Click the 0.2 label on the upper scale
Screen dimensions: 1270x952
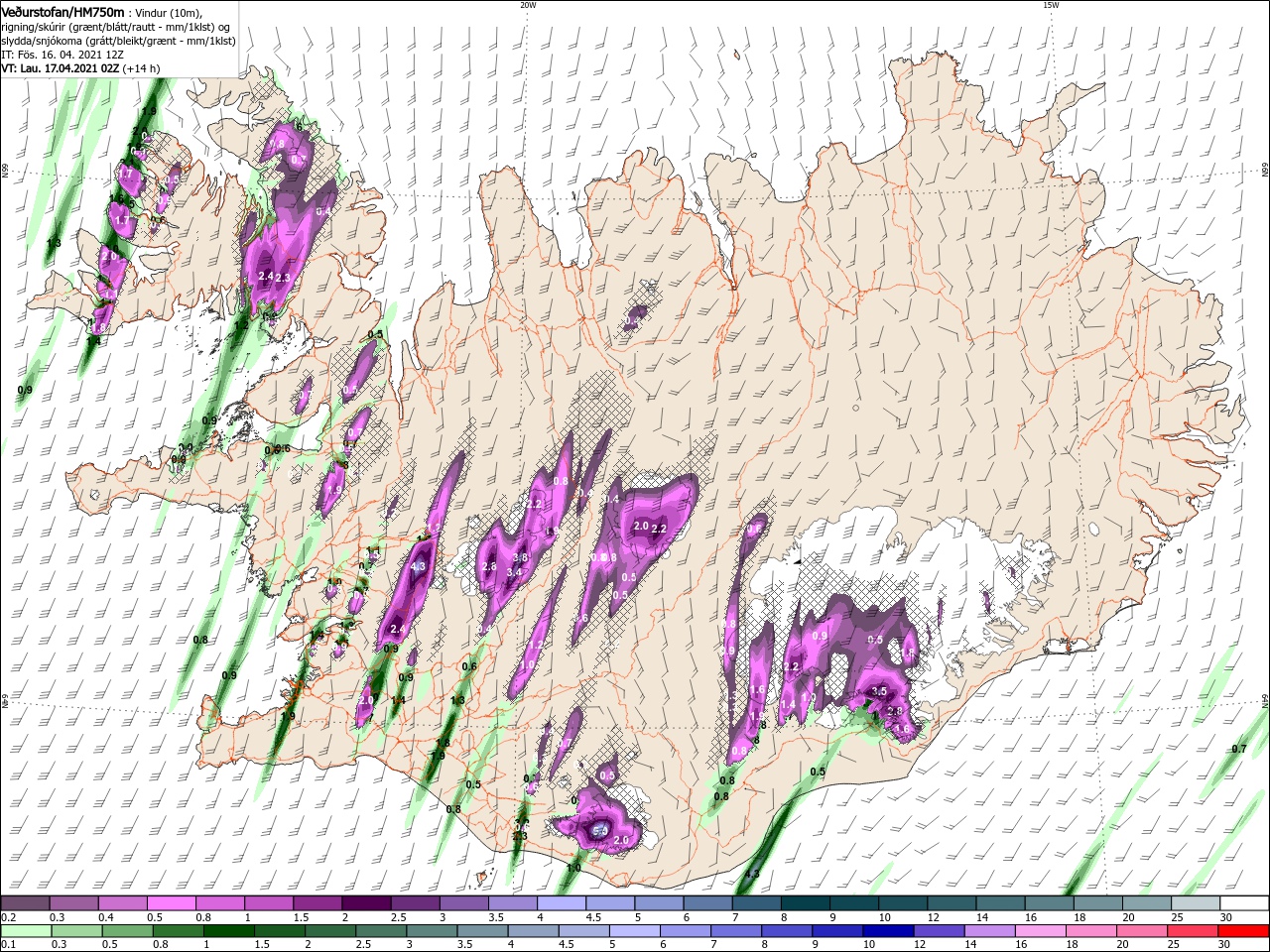(x=7, y=917)
